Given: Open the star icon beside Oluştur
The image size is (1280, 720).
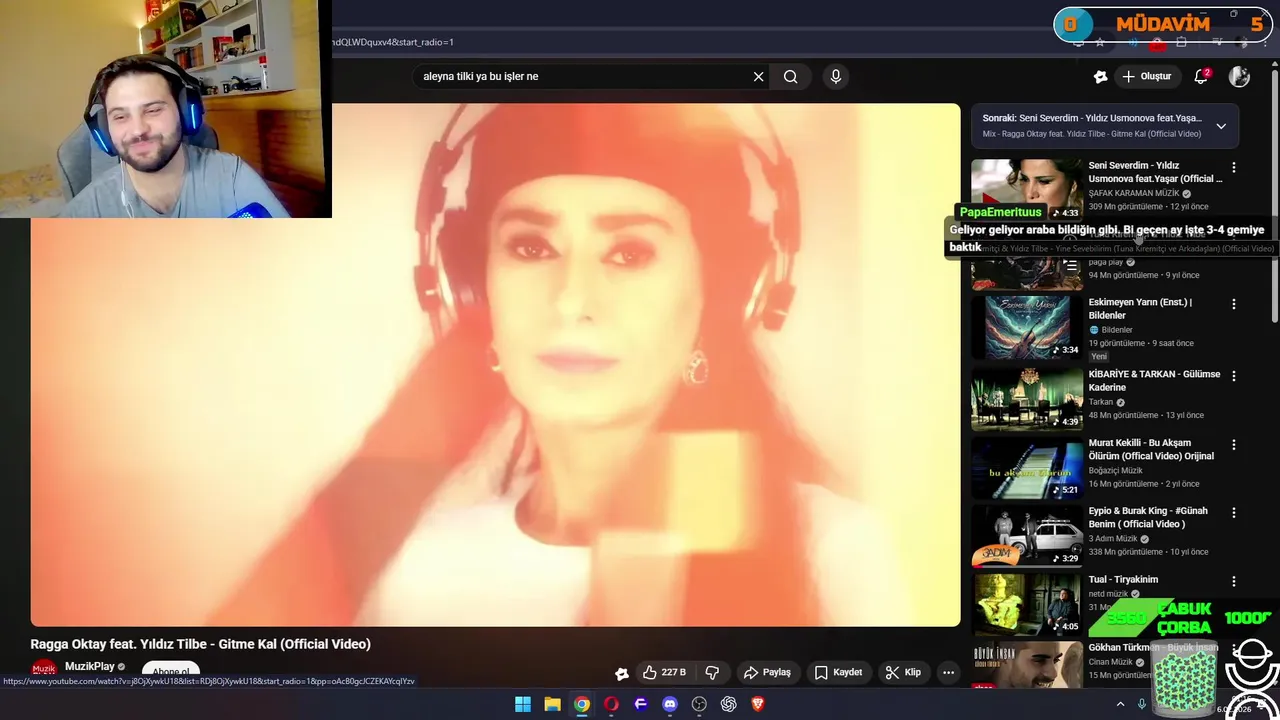Looking at the screenshot, I should [1100, 76].
